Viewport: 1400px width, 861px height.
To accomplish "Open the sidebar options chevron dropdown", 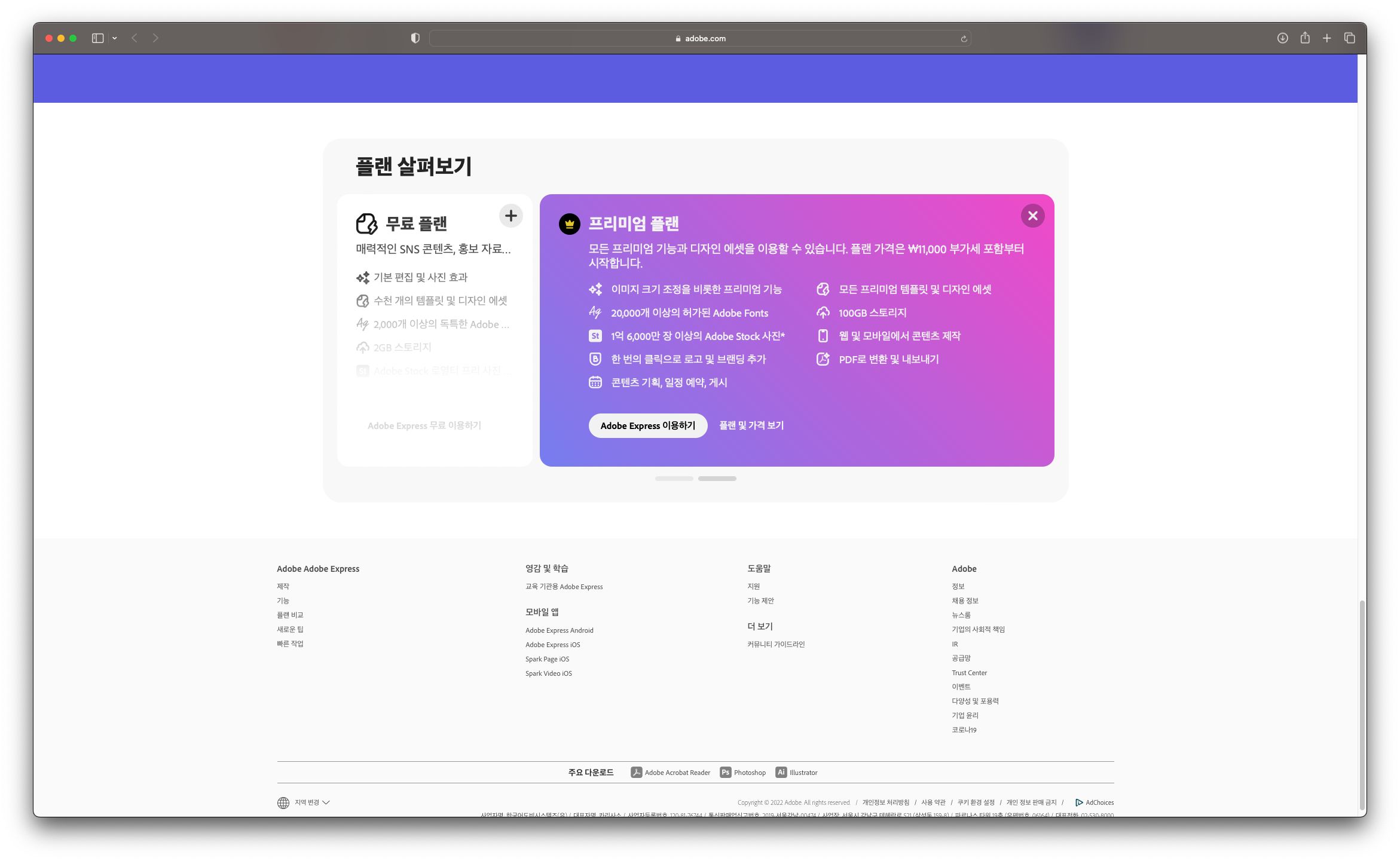I will point(114,38).
